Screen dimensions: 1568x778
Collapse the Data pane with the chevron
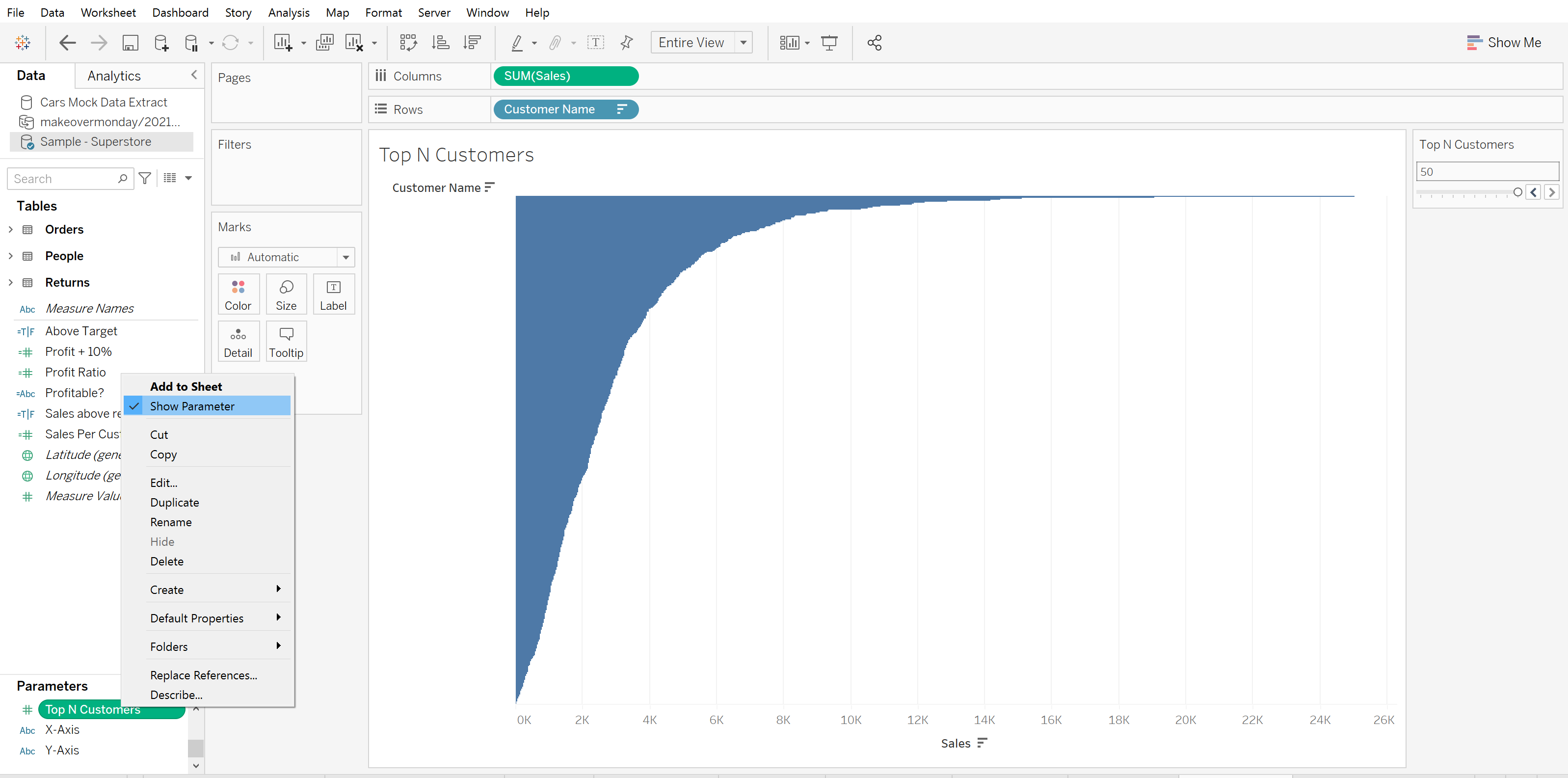(x=194, y=74)
